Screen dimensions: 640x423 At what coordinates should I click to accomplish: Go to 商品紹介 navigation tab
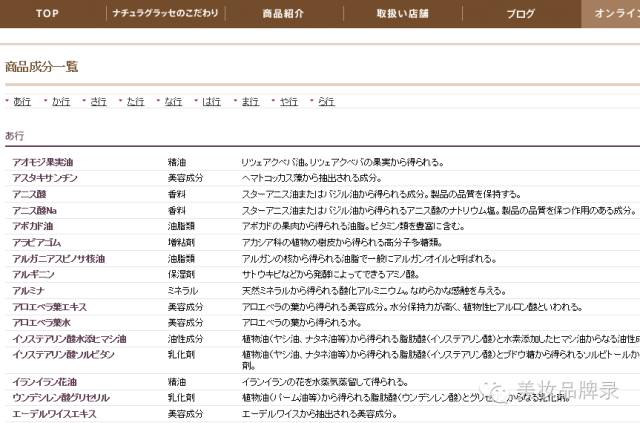282,13
